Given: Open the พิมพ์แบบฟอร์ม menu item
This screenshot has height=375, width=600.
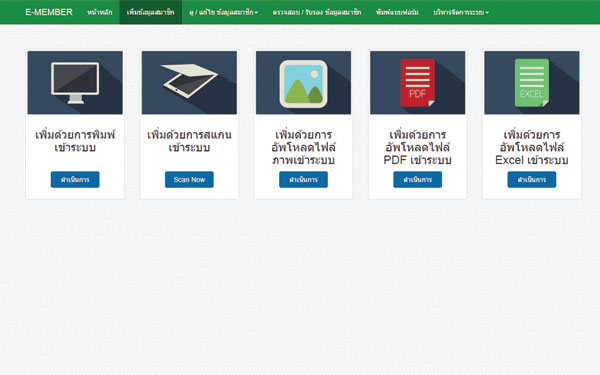Looking at the screenshot, I should pyautogui.click(x=397, y=12).
